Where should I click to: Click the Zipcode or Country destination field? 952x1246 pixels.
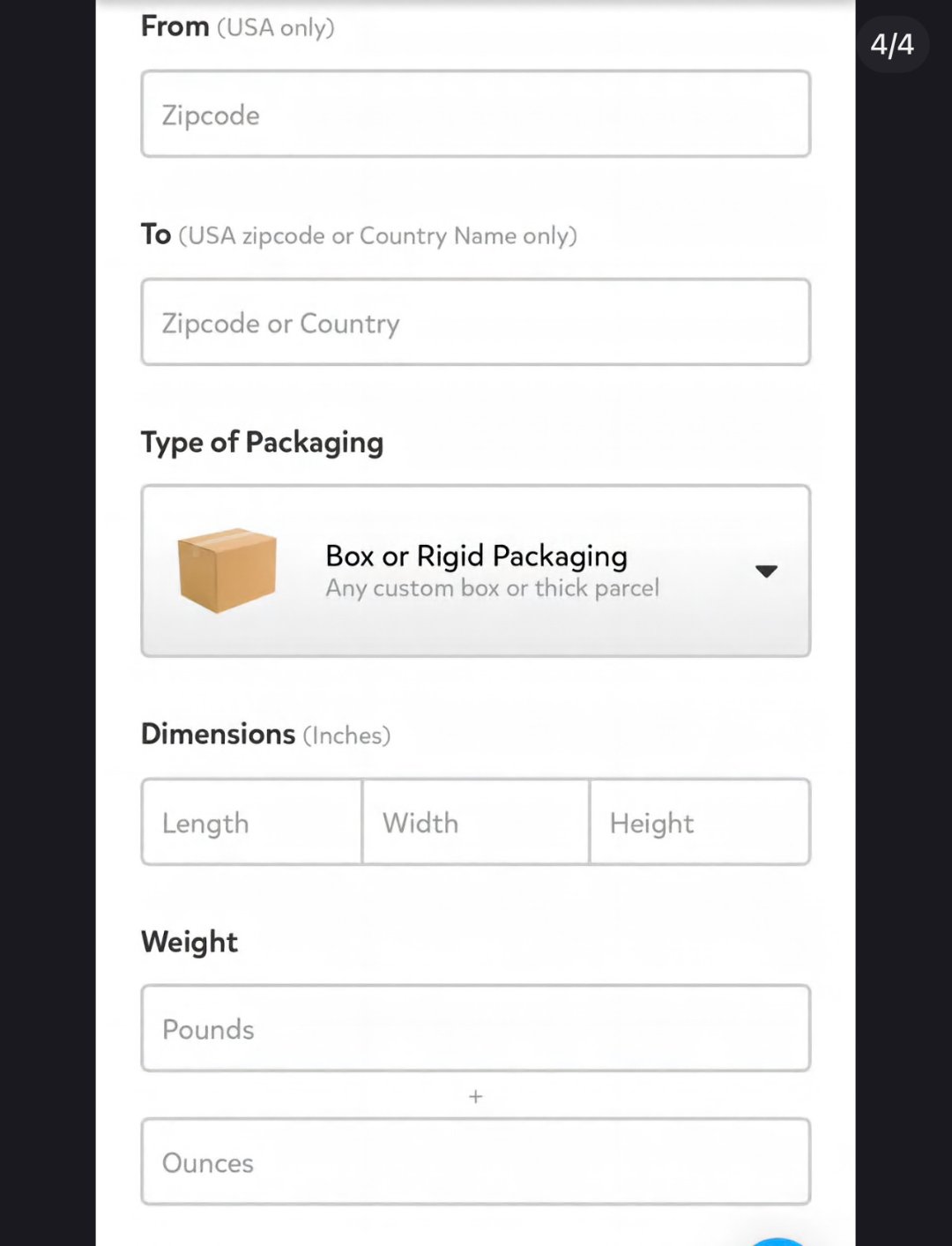coord(476,323)
